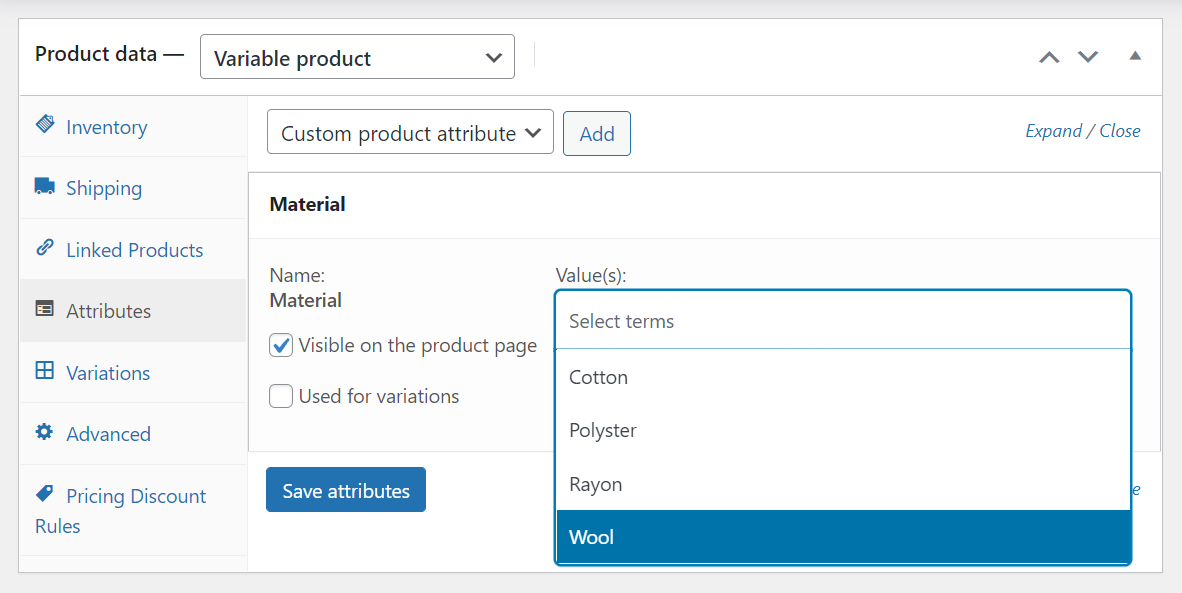The height and width of the screenshot is (593, 1182).
Task: Enable Used for variations checkbox
Action: pyautogui.click(x=281, y=397)
